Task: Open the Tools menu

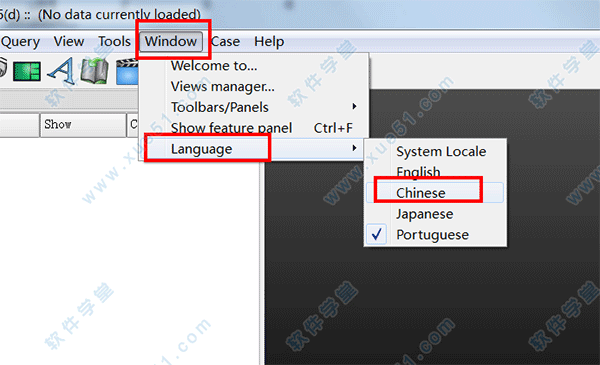Action: (x=114, y=41)
